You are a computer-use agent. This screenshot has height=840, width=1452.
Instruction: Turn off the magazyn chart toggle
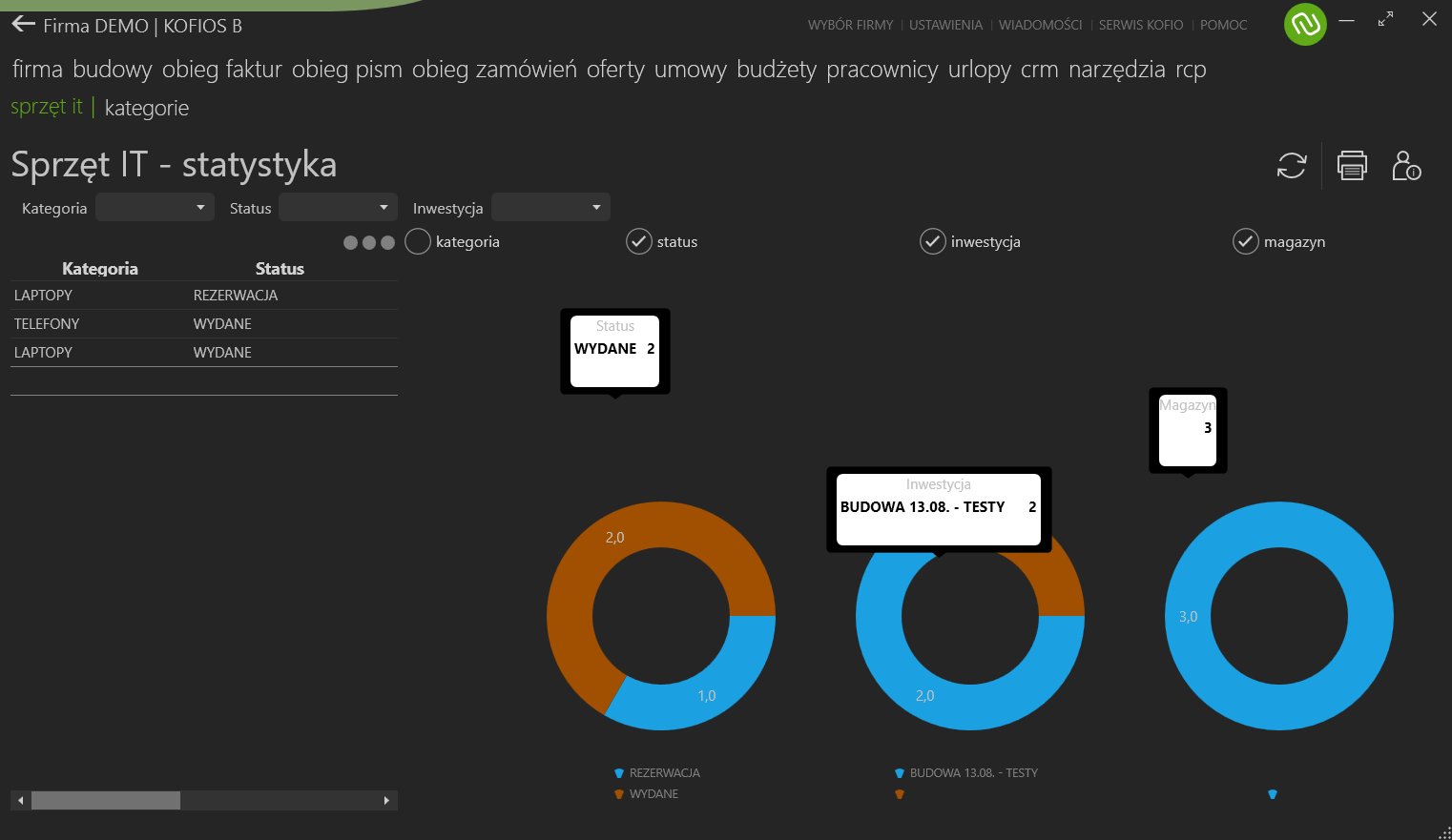(1246, 242)
